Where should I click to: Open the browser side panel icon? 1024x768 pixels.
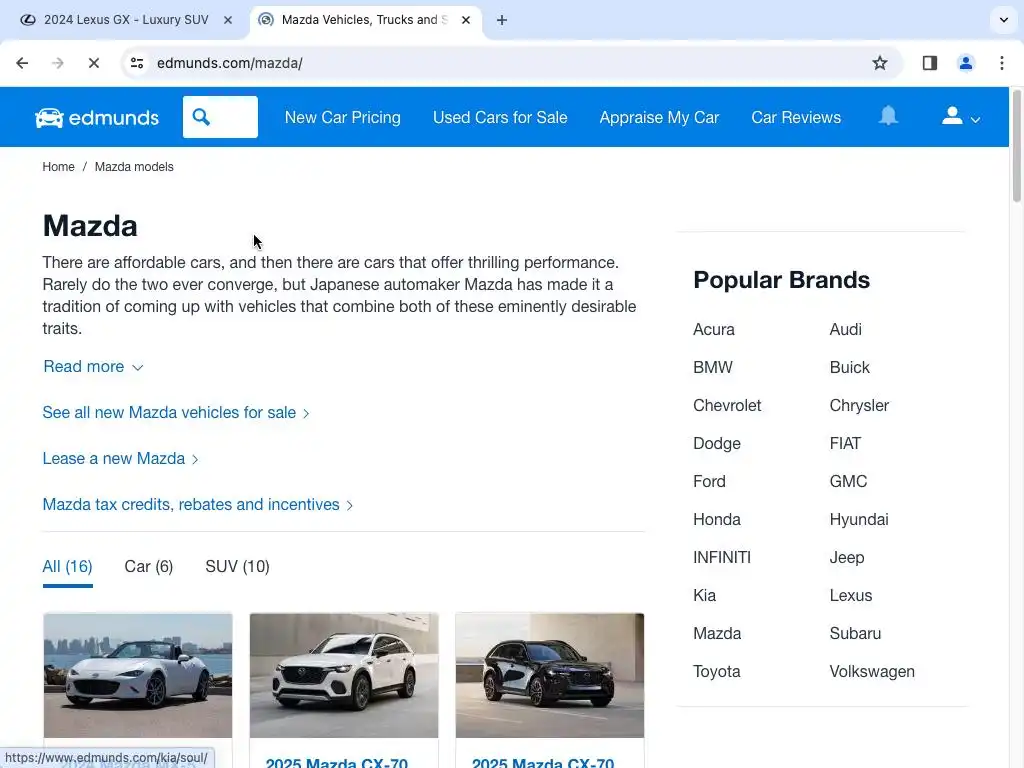[929, 63]
